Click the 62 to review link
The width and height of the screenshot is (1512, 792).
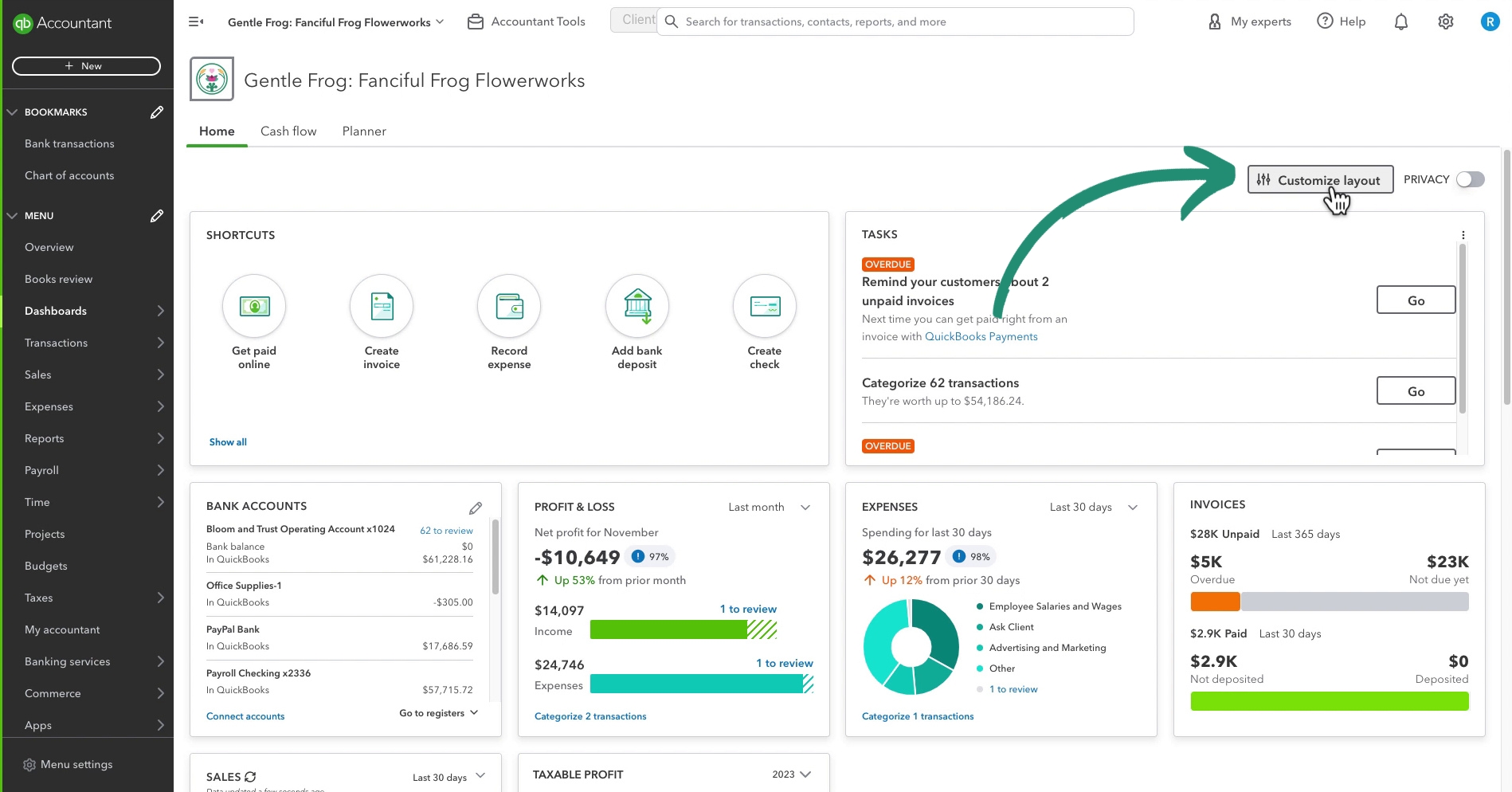(x=446, y=531)
